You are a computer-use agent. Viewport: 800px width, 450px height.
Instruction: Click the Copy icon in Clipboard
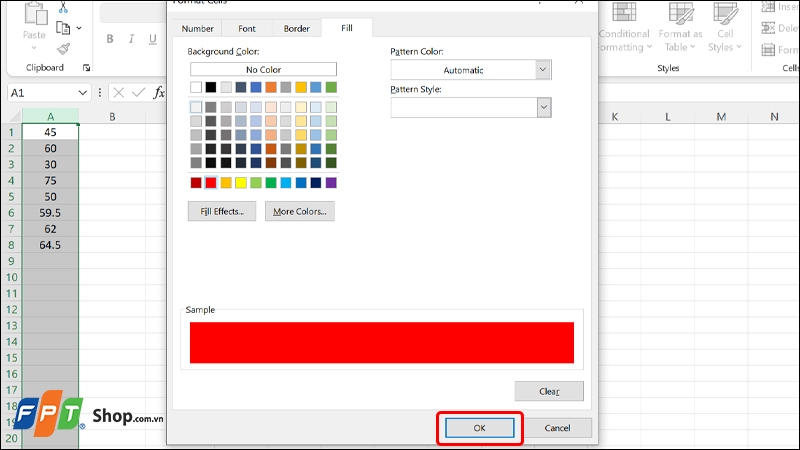(63, 28)
